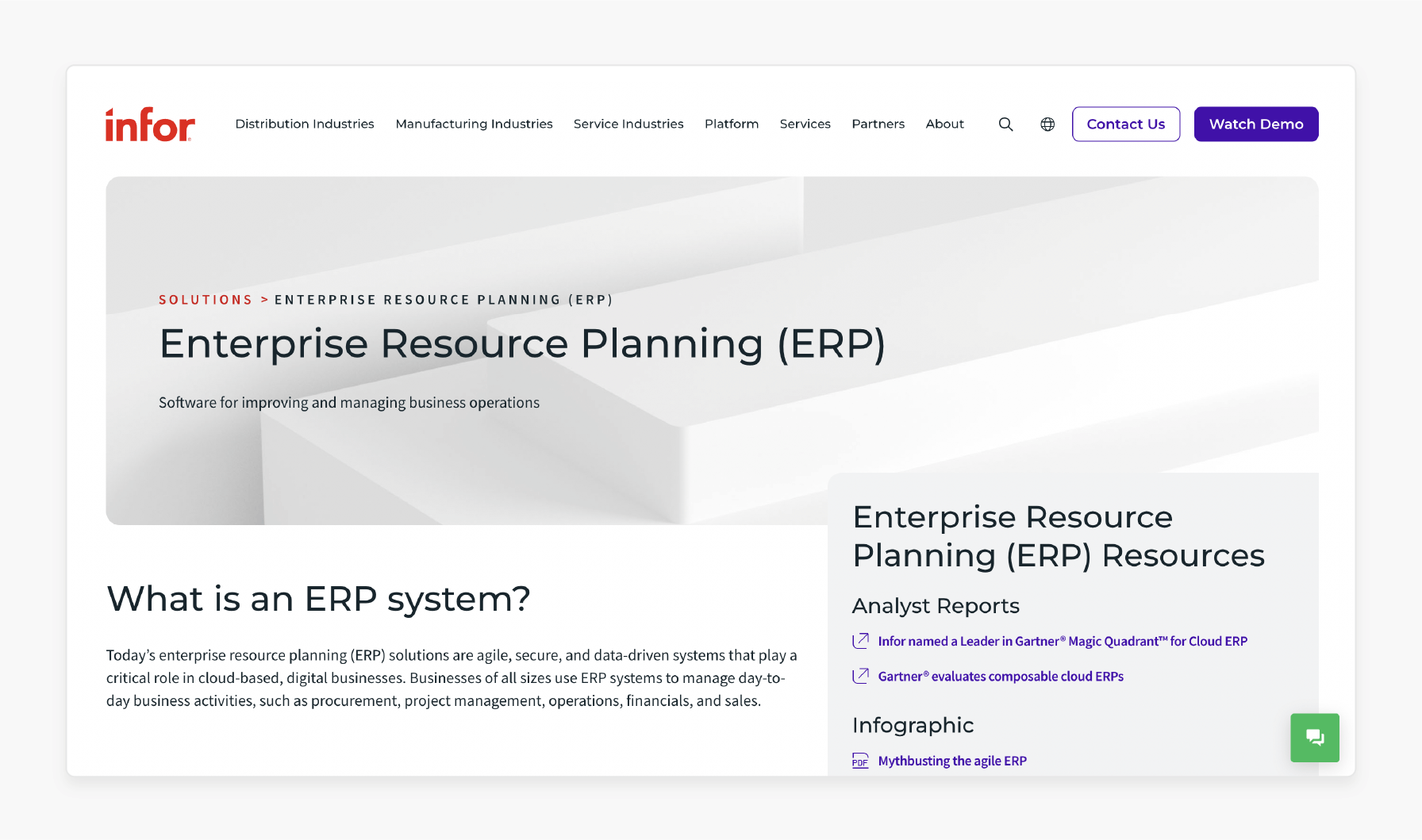Click the 'Infographic' subheading

coord(913,725)
